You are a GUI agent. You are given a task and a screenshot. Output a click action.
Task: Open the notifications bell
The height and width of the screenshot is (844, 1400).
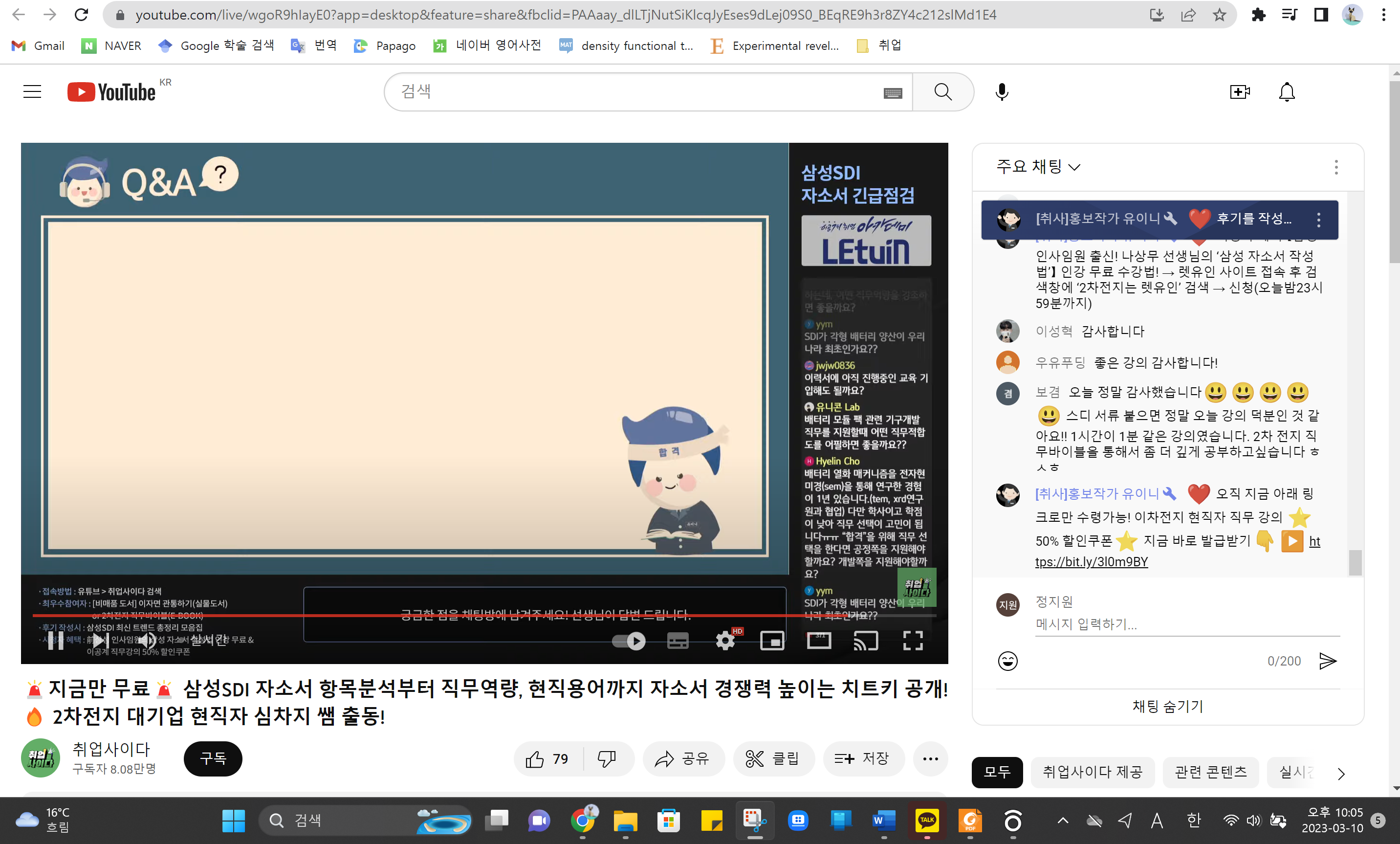coord(1287,91)
